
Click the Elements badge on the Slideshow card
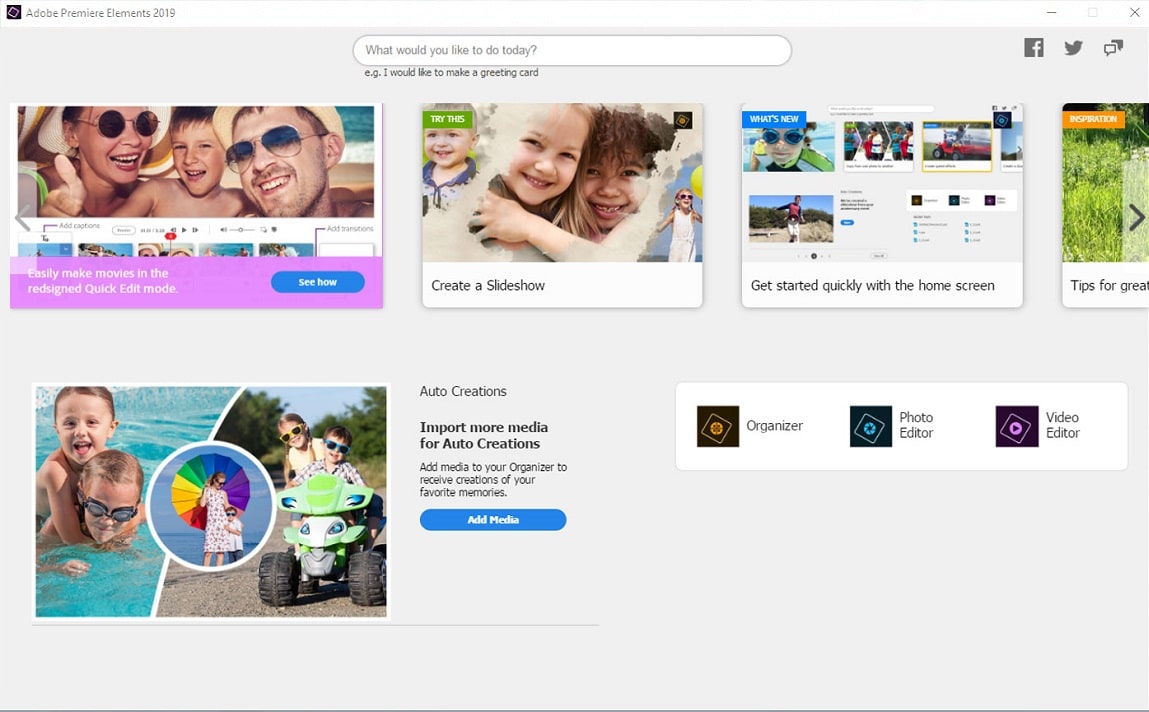[x=684, y=120]
